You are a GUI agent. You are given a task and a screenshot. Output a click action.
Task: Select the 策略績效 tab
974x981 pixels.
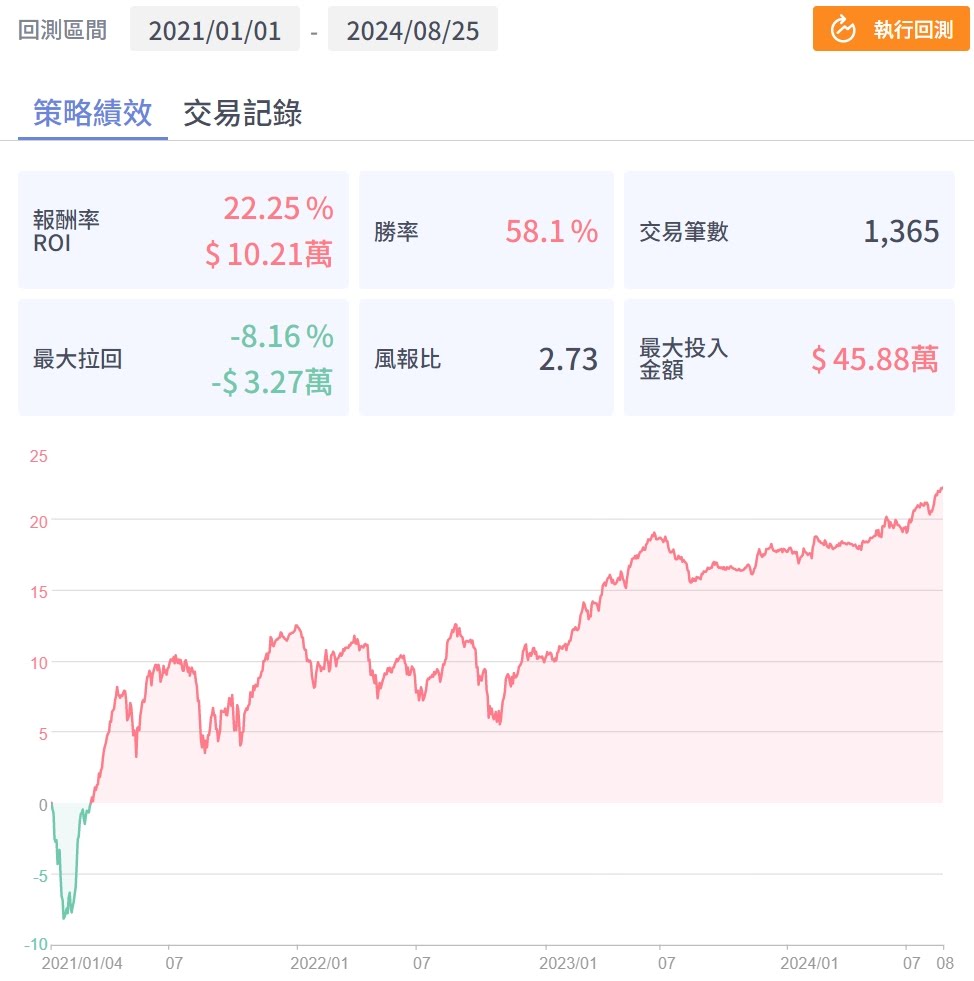click(x=92, y=113)
